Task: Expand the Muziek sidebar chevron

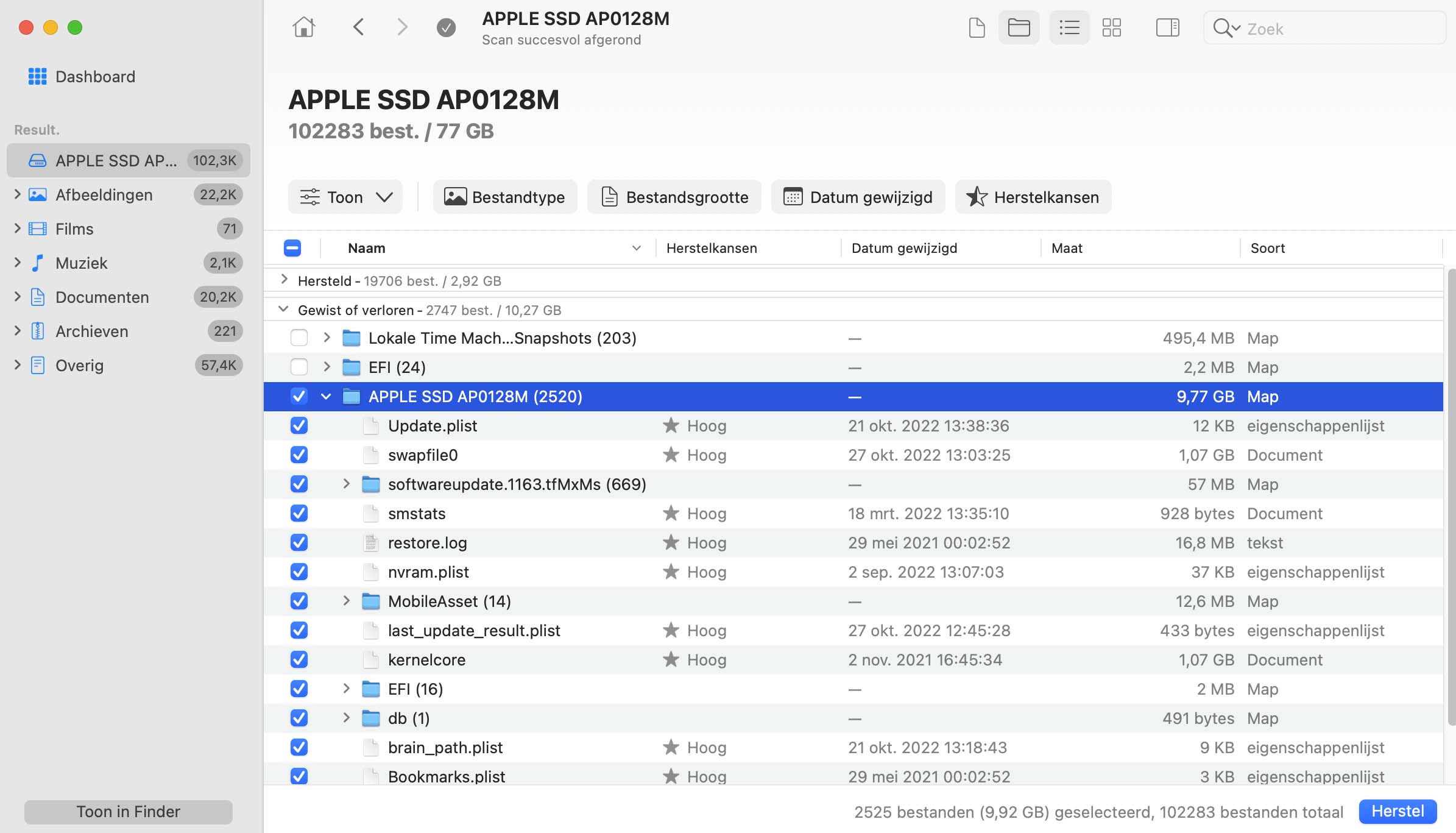Action: point(17,263)
